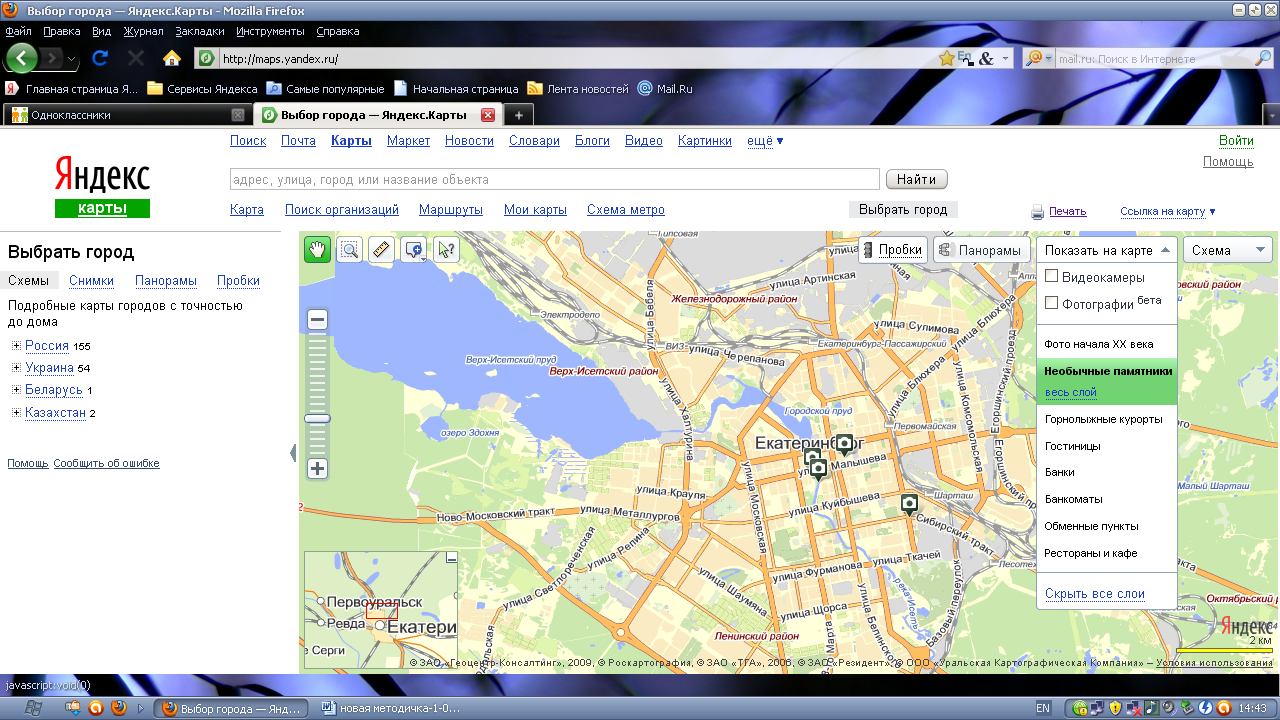Toggle the Пробки traffic button on map
This screenshot has height=720, width=1280.
(893, 250)
